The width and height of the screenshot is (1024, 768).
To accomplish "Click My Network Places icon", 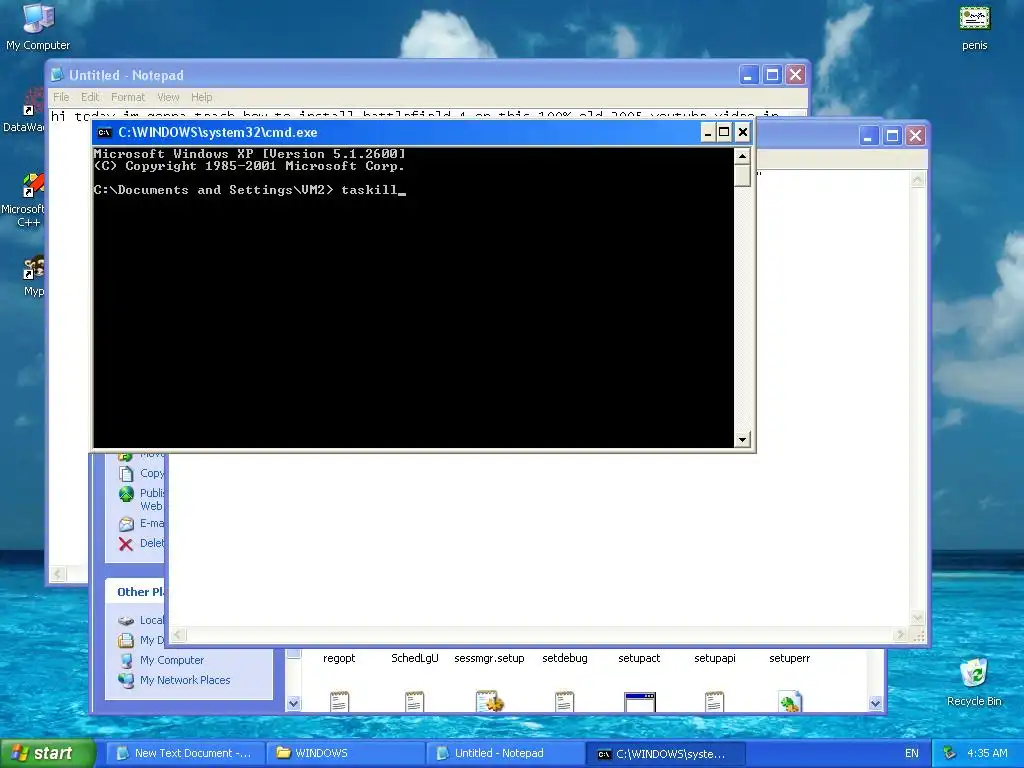I will (x=126, y=680).
